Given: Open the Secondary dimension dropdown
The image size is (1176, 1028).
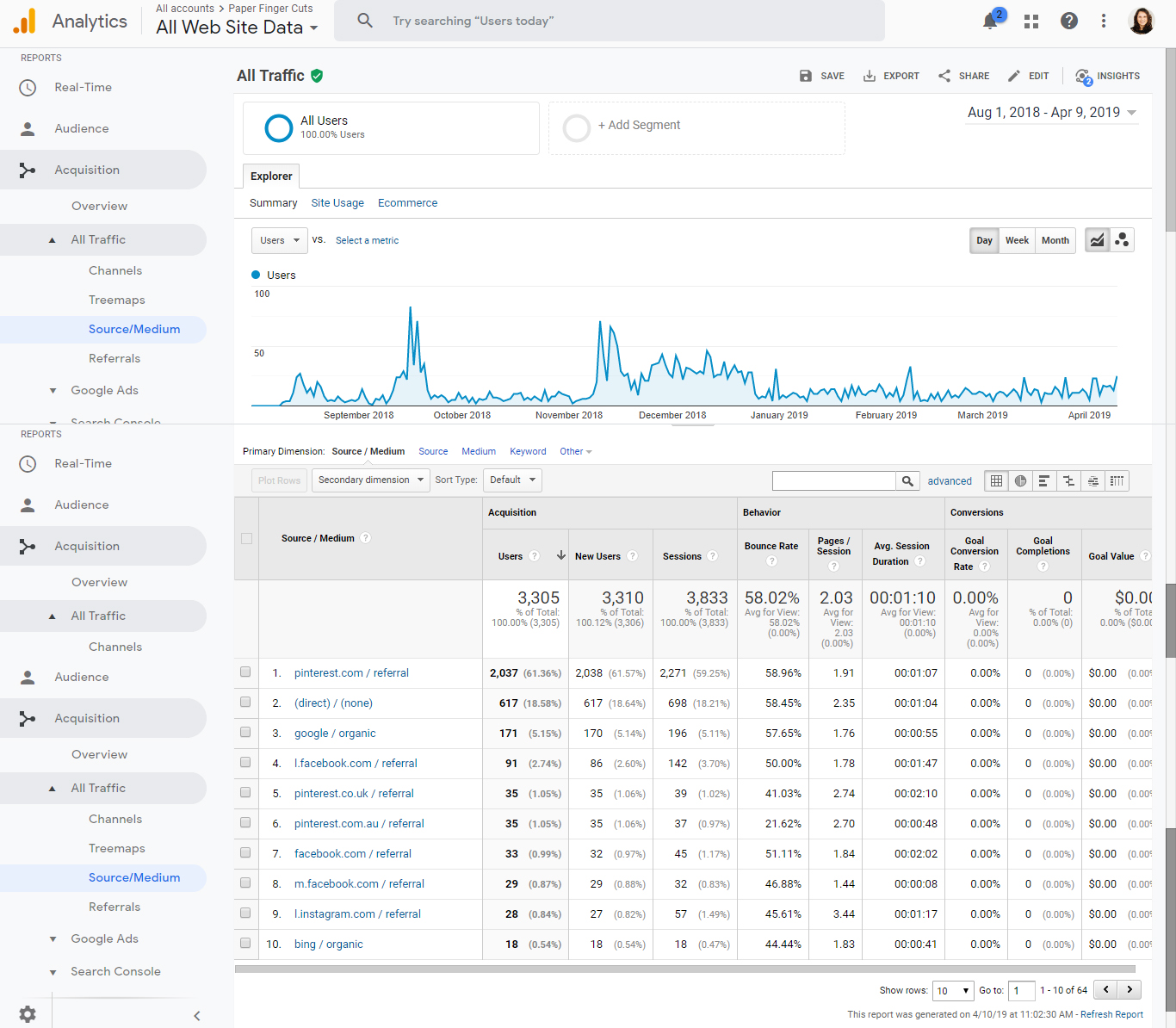Looking at the screenshot, I should [x=371, y=480].
